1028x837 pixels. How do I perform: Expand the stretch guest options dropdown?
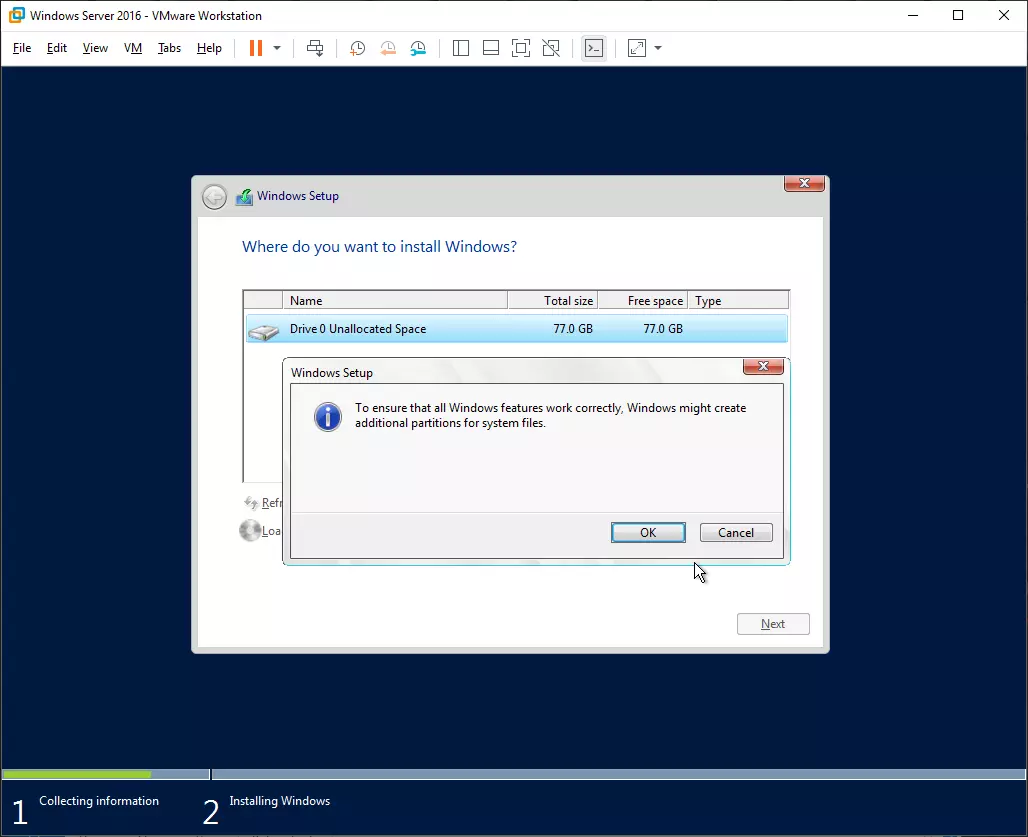[658, 48]
